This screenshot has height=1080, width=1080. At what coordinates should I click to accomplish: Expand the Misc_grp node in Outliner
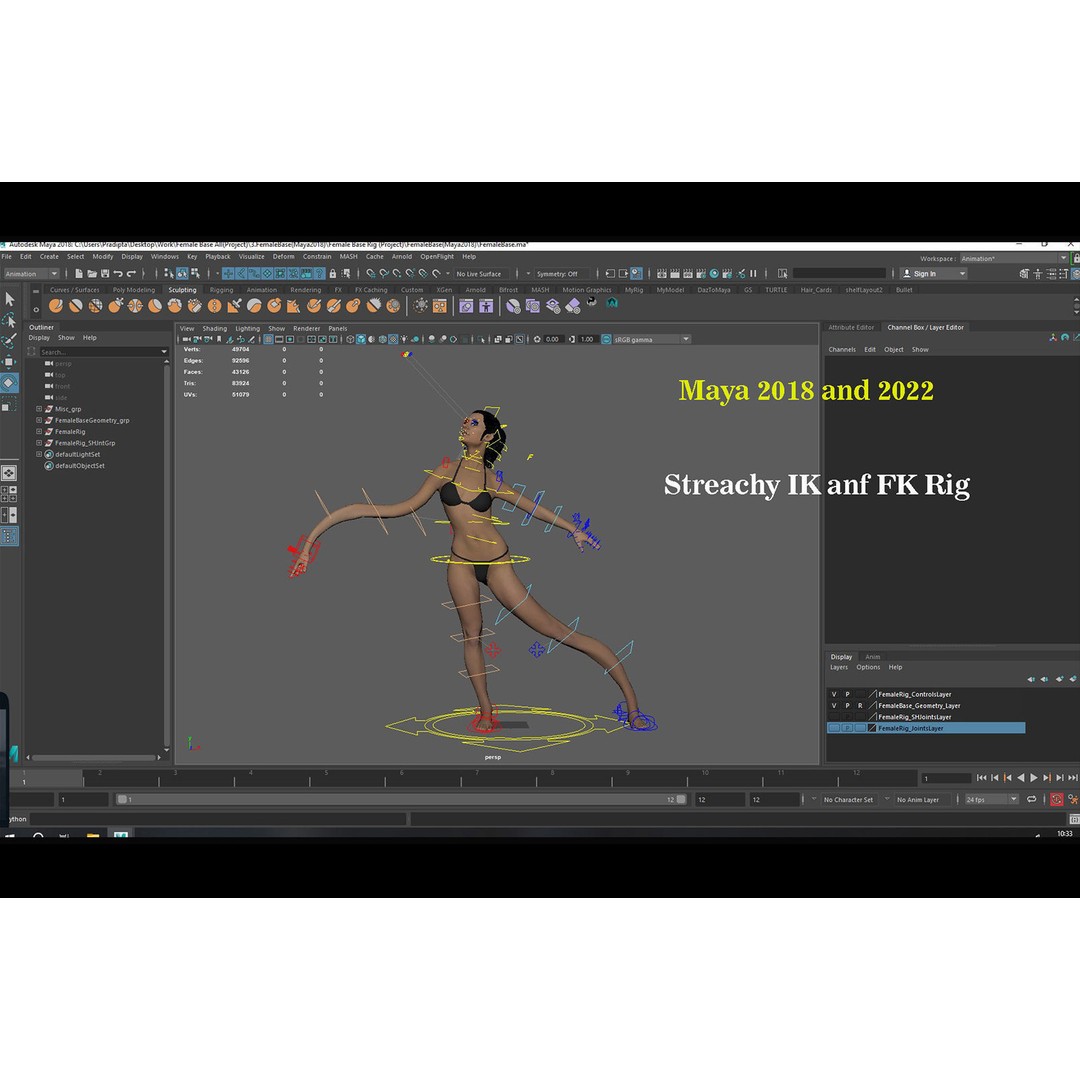(39, 409)
